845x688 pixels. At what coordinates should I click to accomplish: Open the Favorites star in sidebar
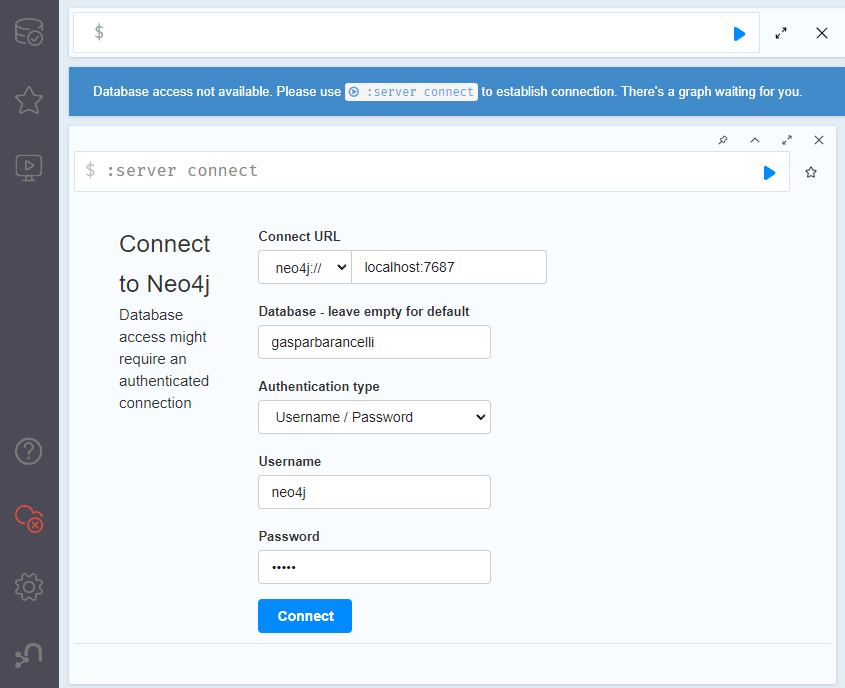(29, 100)
